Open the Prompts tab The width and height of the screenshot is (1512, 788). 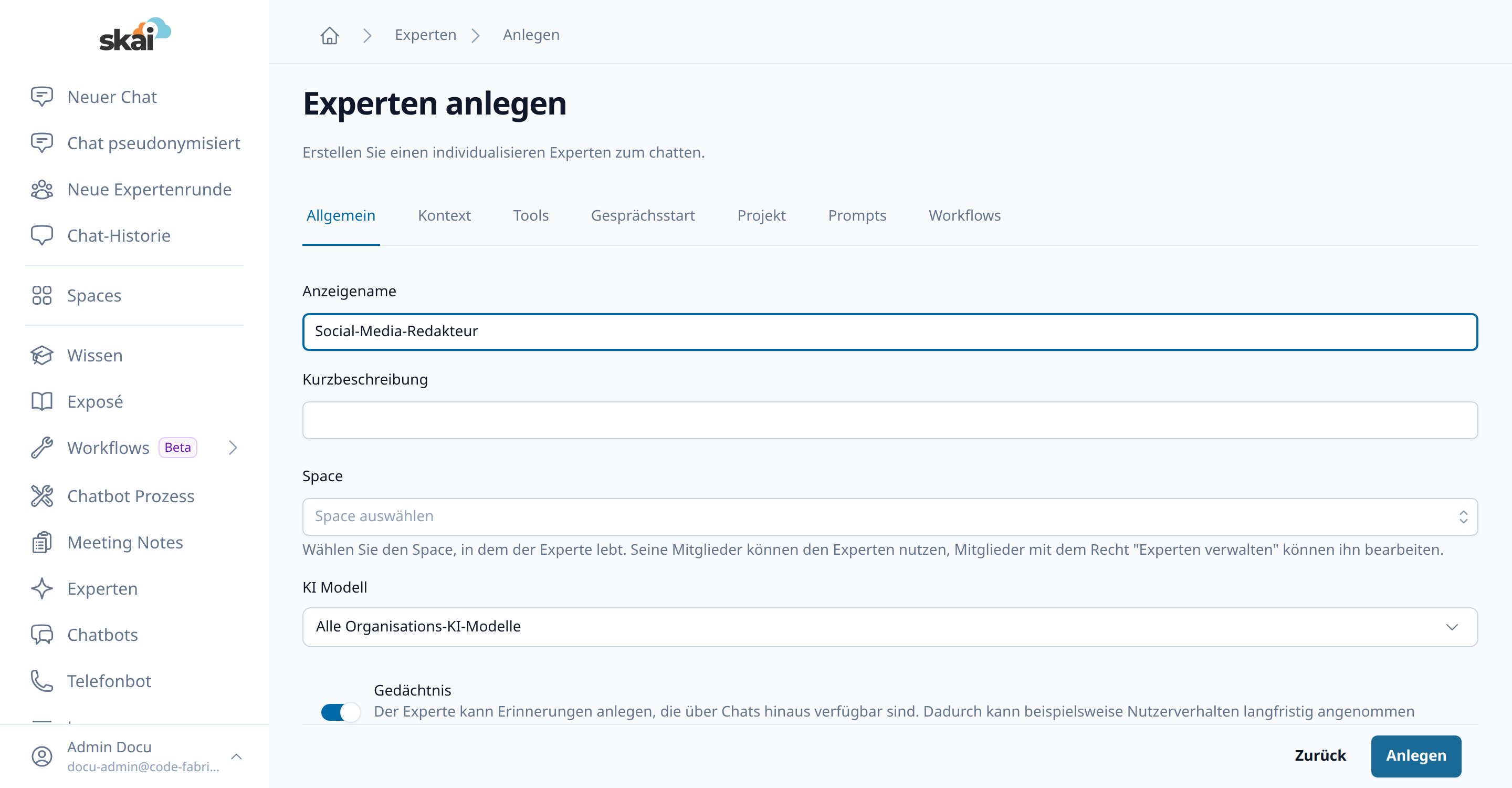coord(857,215)
